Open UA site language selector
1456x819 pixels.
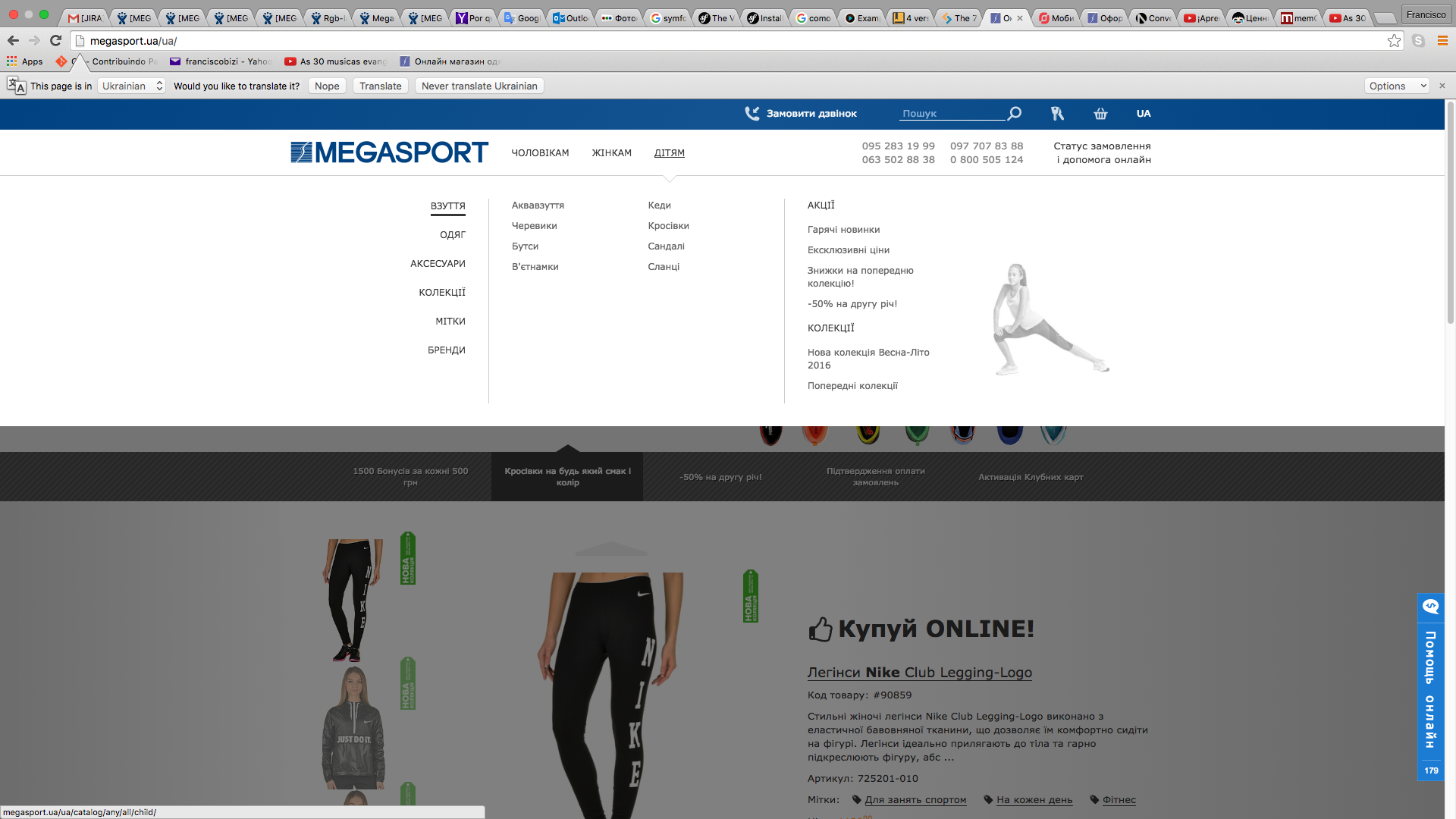(1144, 114)
